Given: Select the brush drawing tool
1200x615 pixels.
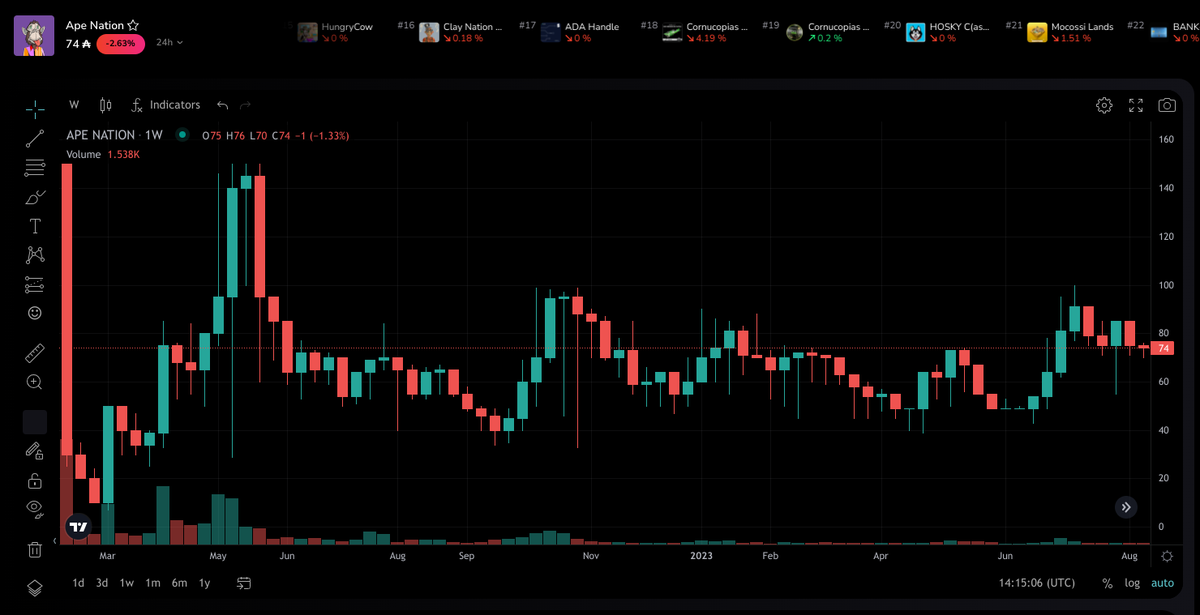Looking at the screenshot, I should [35, 197].
